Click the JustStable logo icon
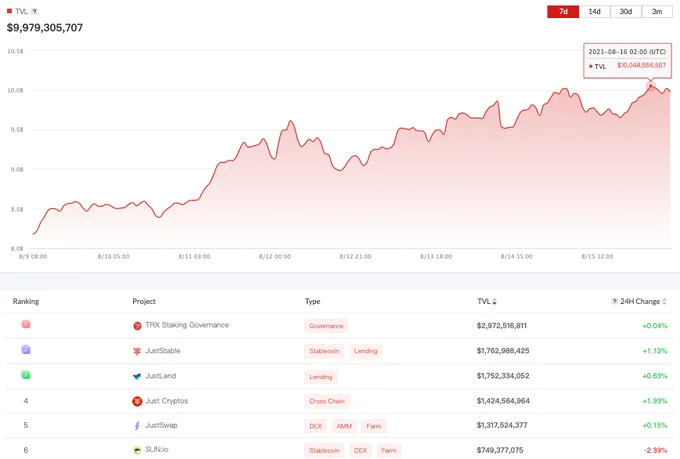 [137, 351]
